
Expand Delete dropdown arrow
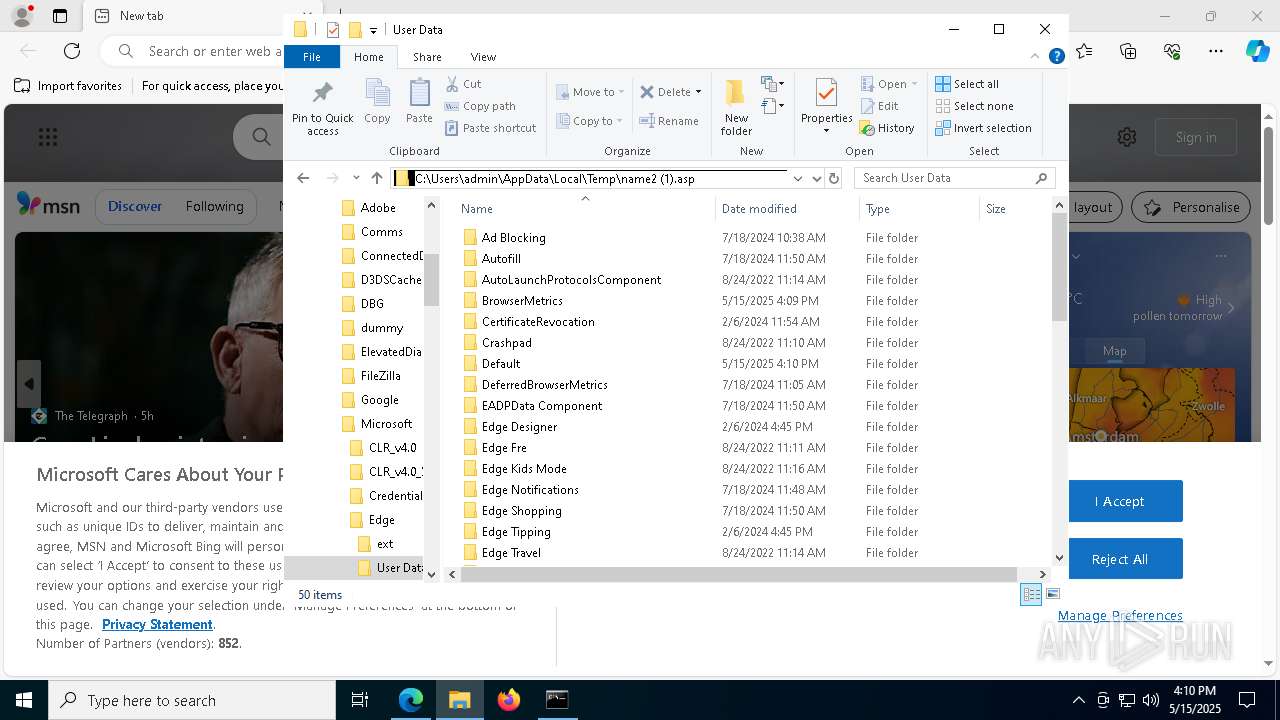(698, 92)
